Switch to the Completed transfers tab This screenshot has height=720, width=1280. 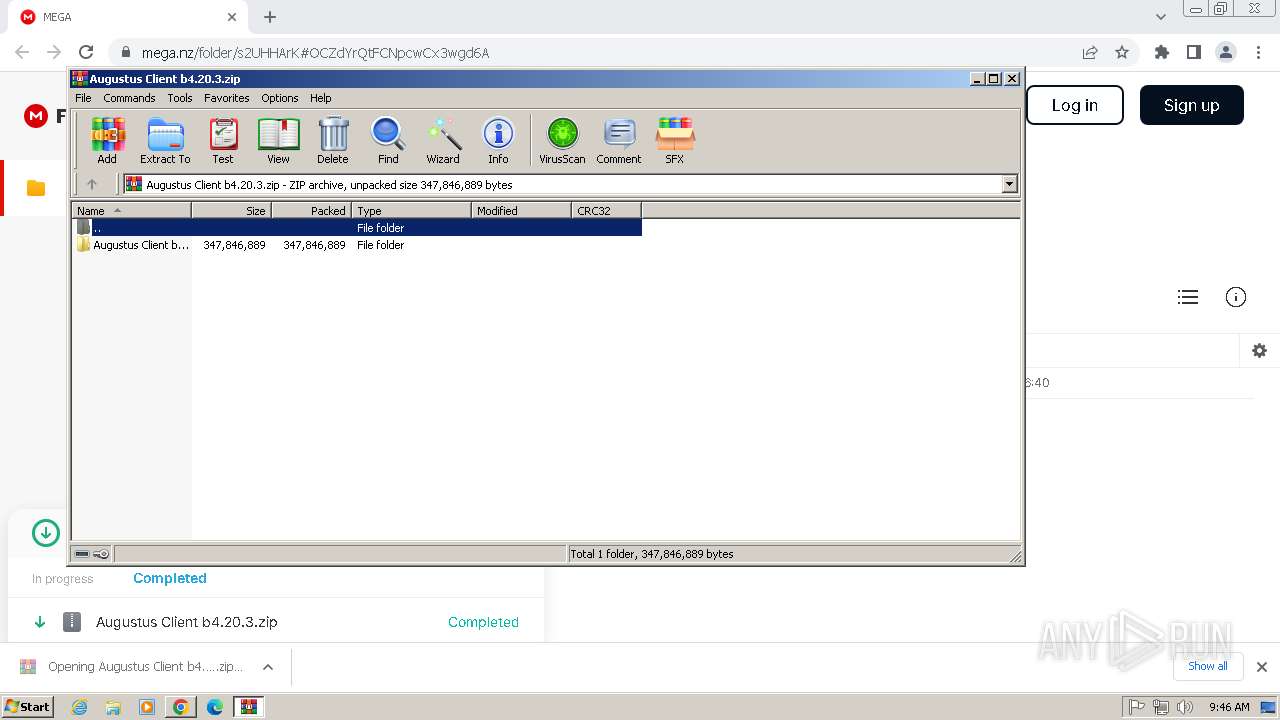click(x=170, y=578)
